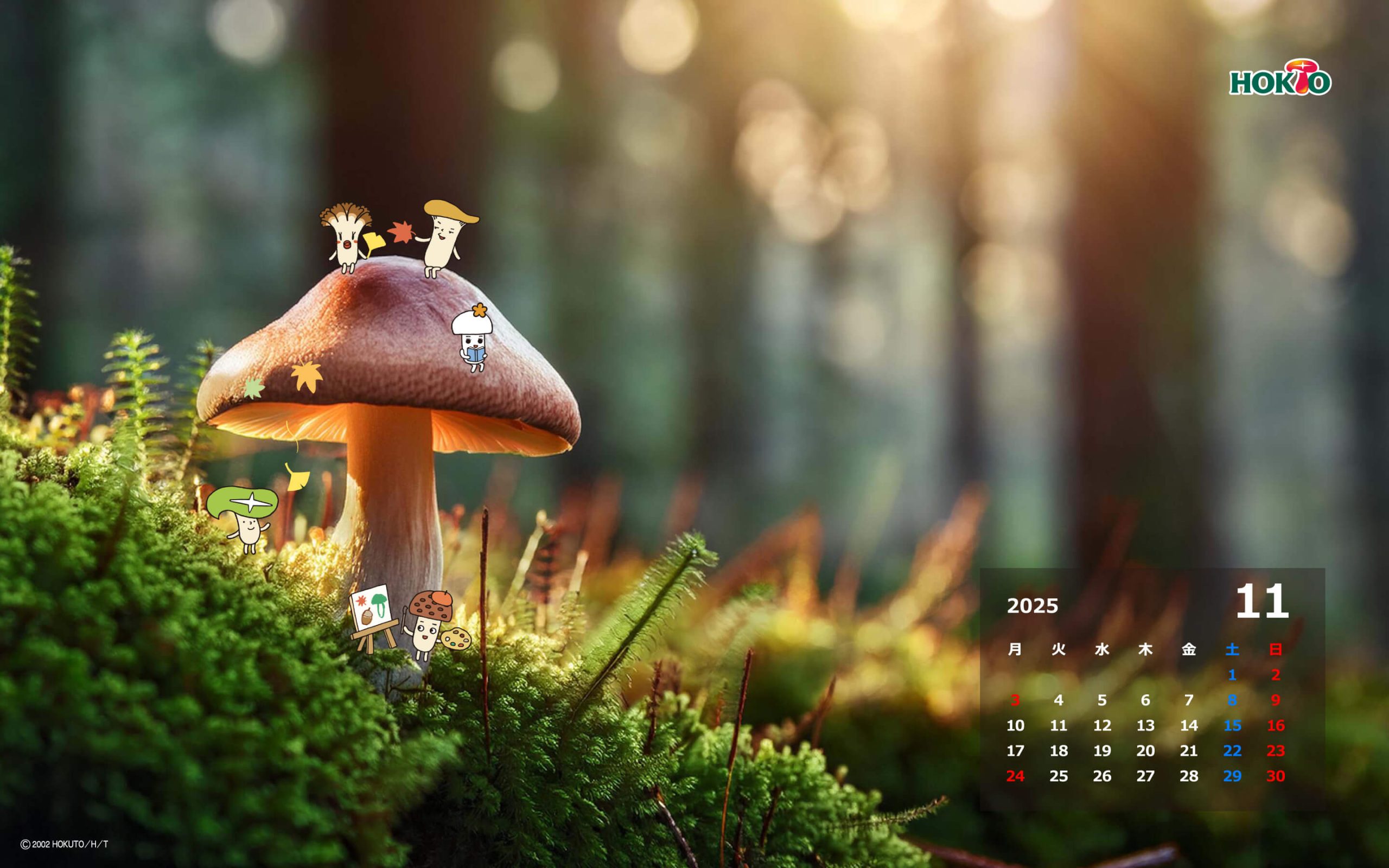
Task: Click the orange maple leaf on mushroom cap
Action: (307, 376)
